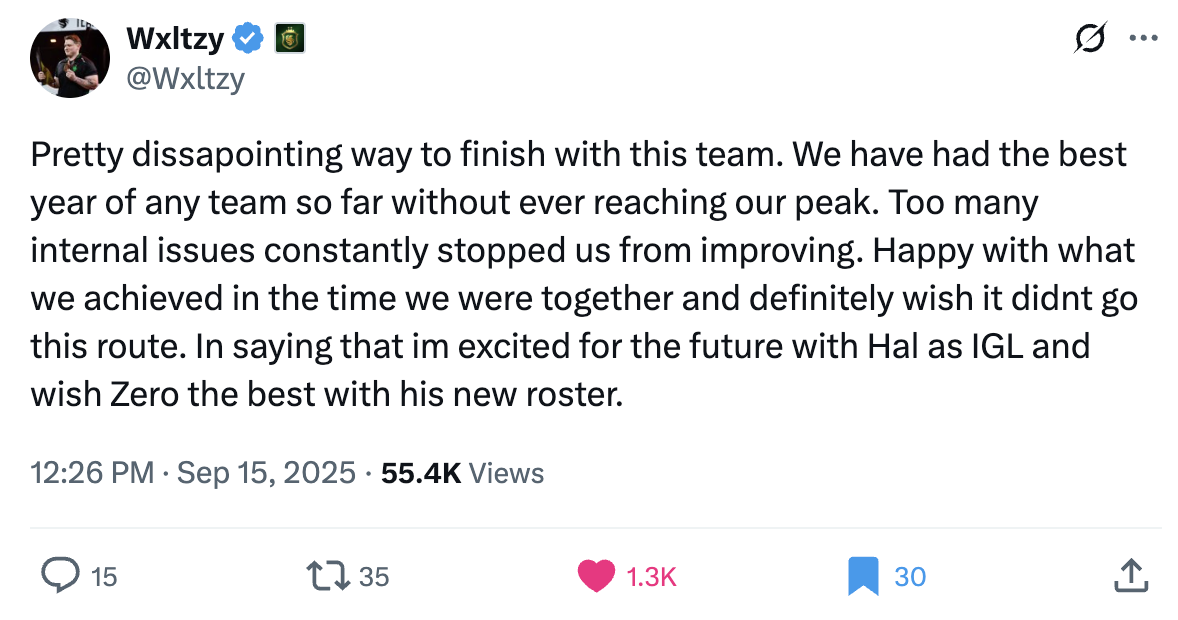Open Wxltzy's profile avatar photo

70,58
